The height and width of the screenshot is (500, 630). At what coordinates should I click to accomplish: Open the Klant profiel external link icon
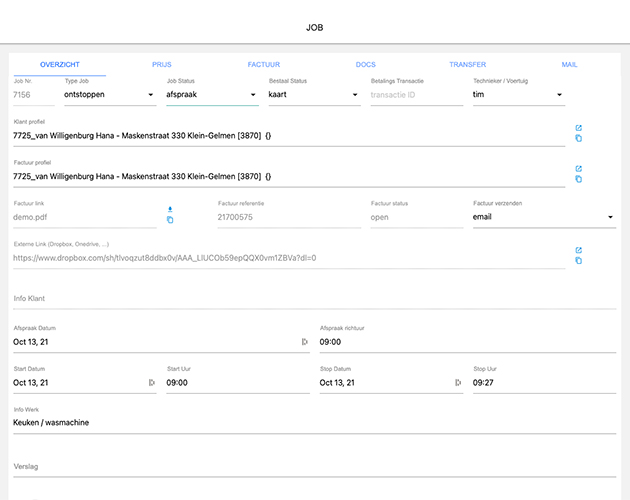pos(579,128)
